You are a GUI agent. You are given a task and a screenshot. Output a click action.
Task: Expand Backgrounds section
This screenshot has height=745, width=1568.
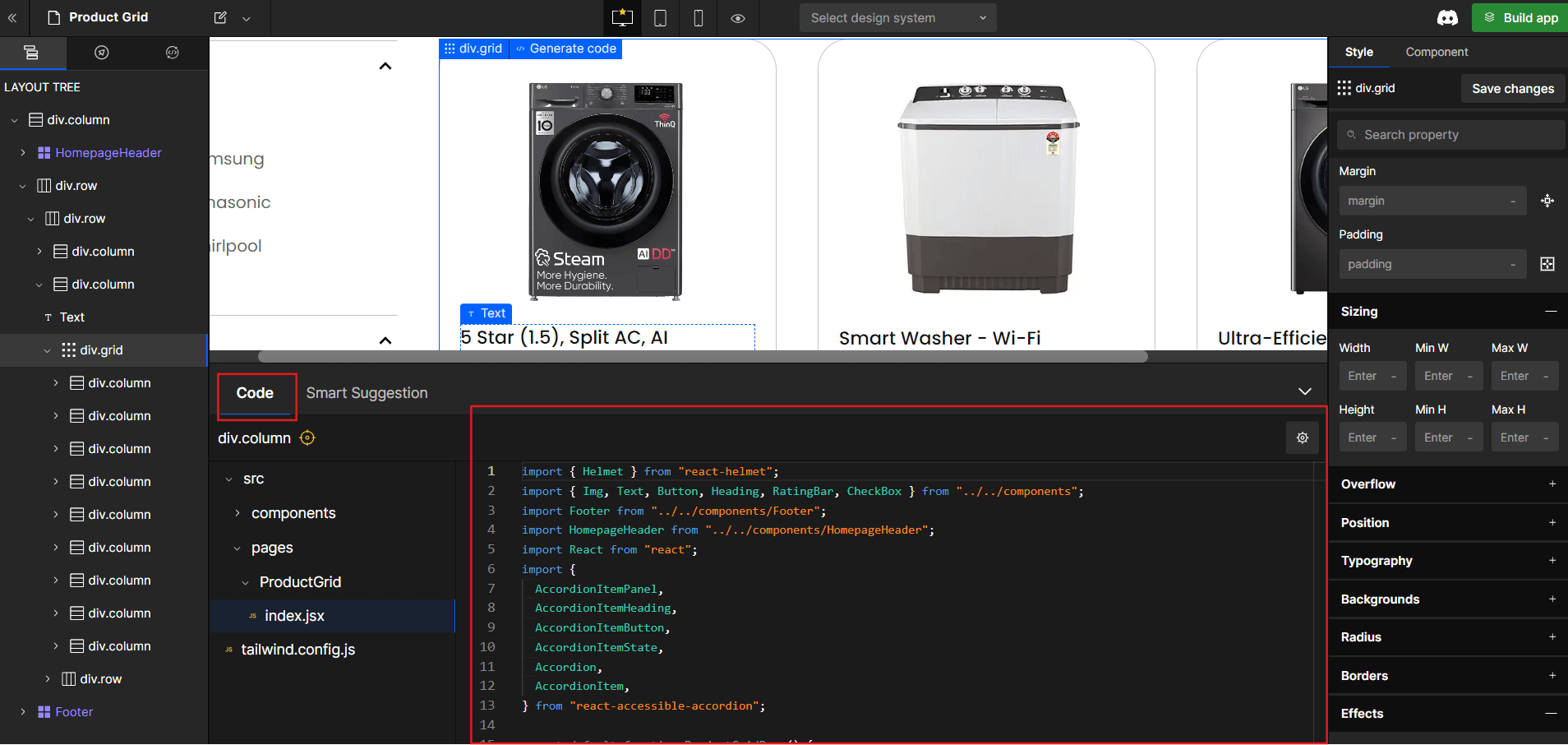tap(1552, 599)
